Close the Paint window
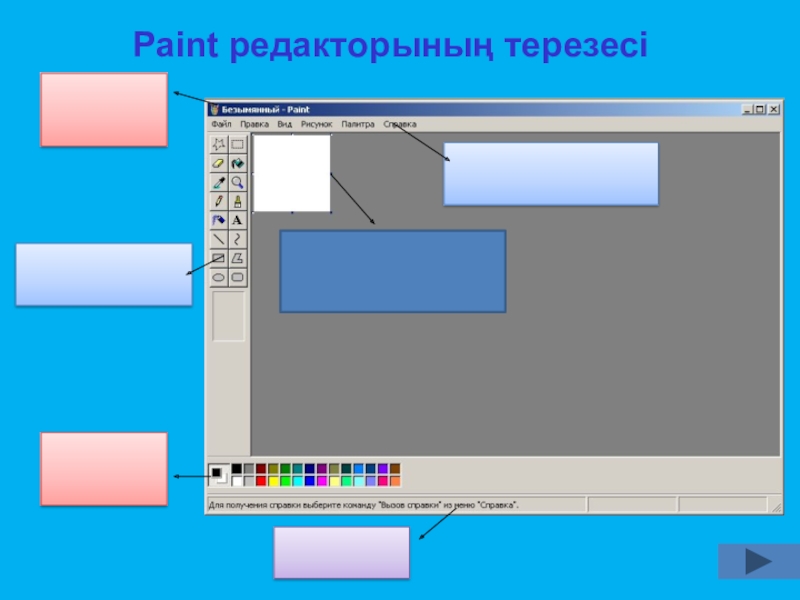The image size is (800, 600). pyautogui.click(x=774, y=109)
